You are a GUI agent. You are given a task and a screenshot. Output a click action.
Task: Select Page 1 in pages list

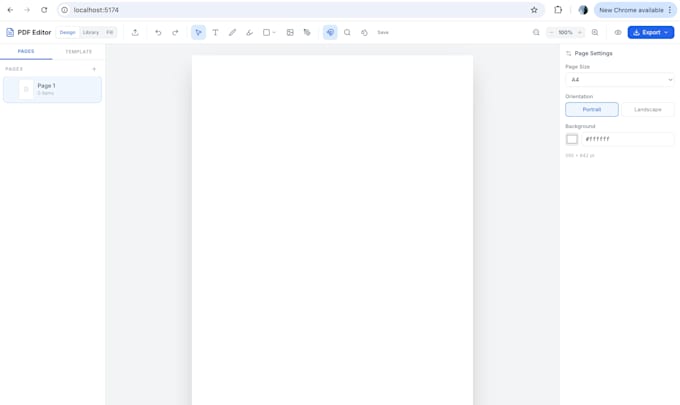click(x=52, y=89)
